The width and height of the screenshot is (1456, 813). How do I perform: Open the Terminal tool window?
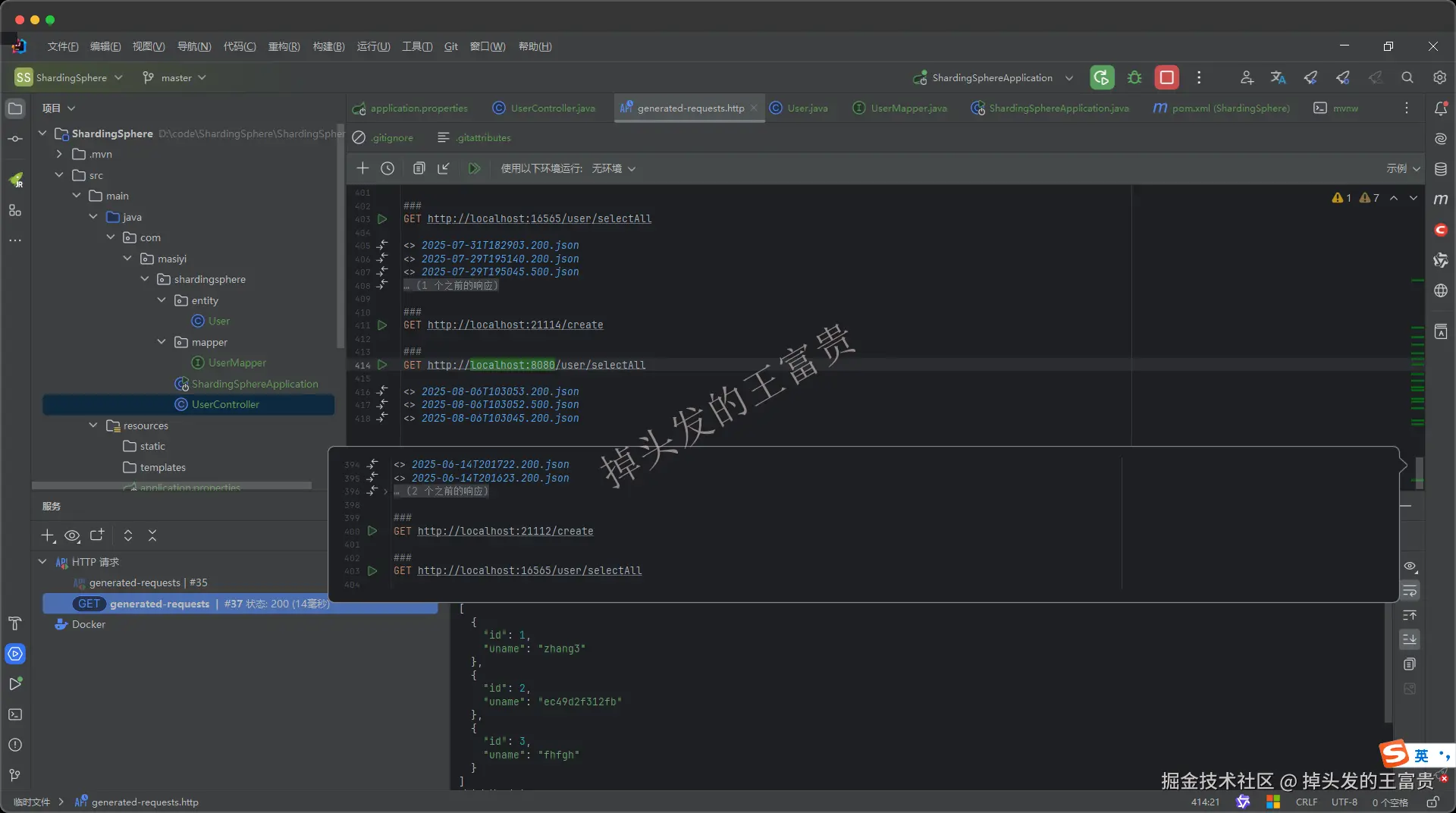tap(15, 714)
